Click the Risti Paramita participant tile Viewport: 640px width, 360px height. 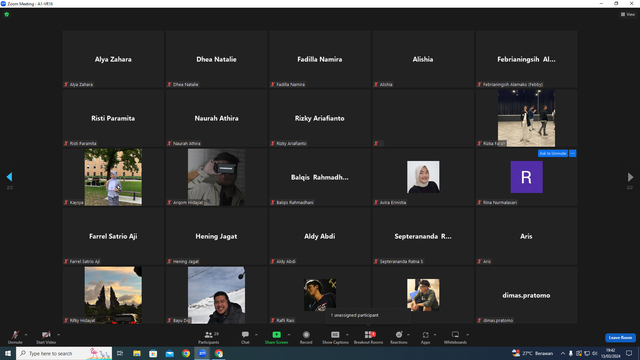[113, 118]
